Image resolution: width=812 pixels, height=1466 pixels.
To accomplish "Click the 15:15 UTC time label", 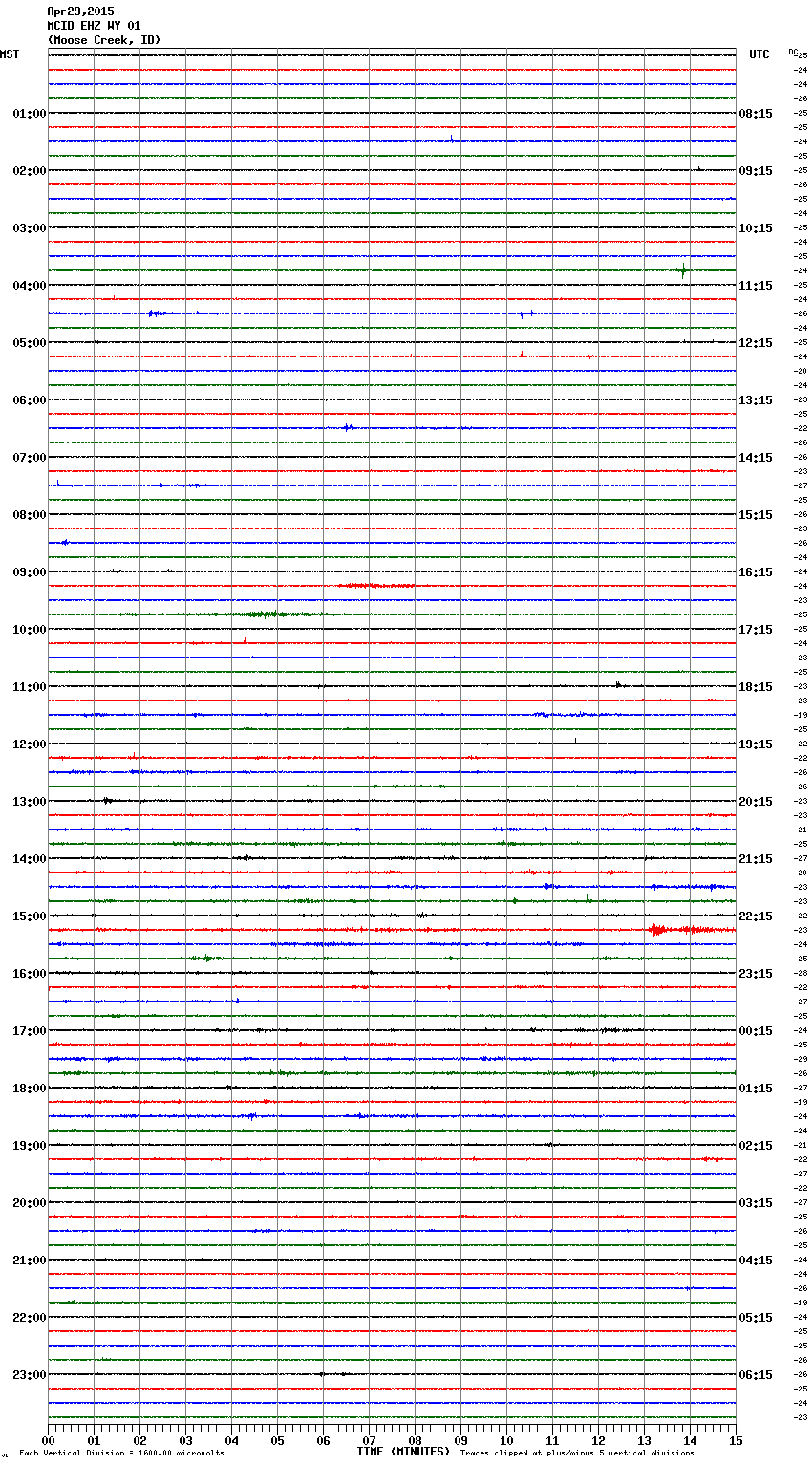I will [x=756, y=515].
